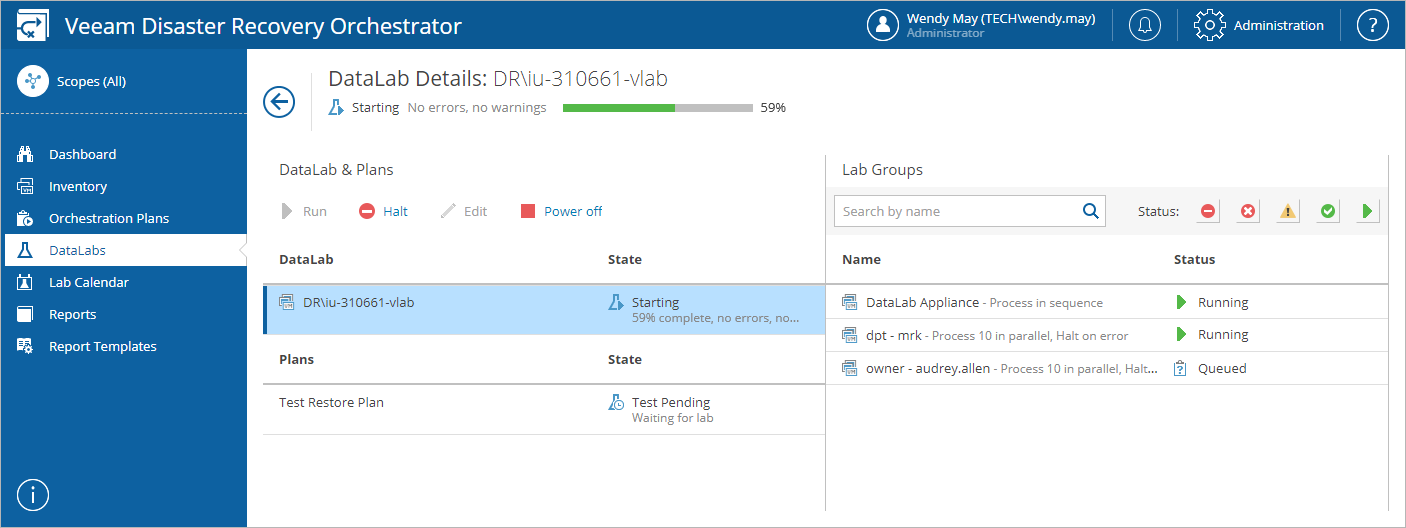Screen dimensions: 1406x528
Task: Filter lab groups by running status
Action: 1367,211
